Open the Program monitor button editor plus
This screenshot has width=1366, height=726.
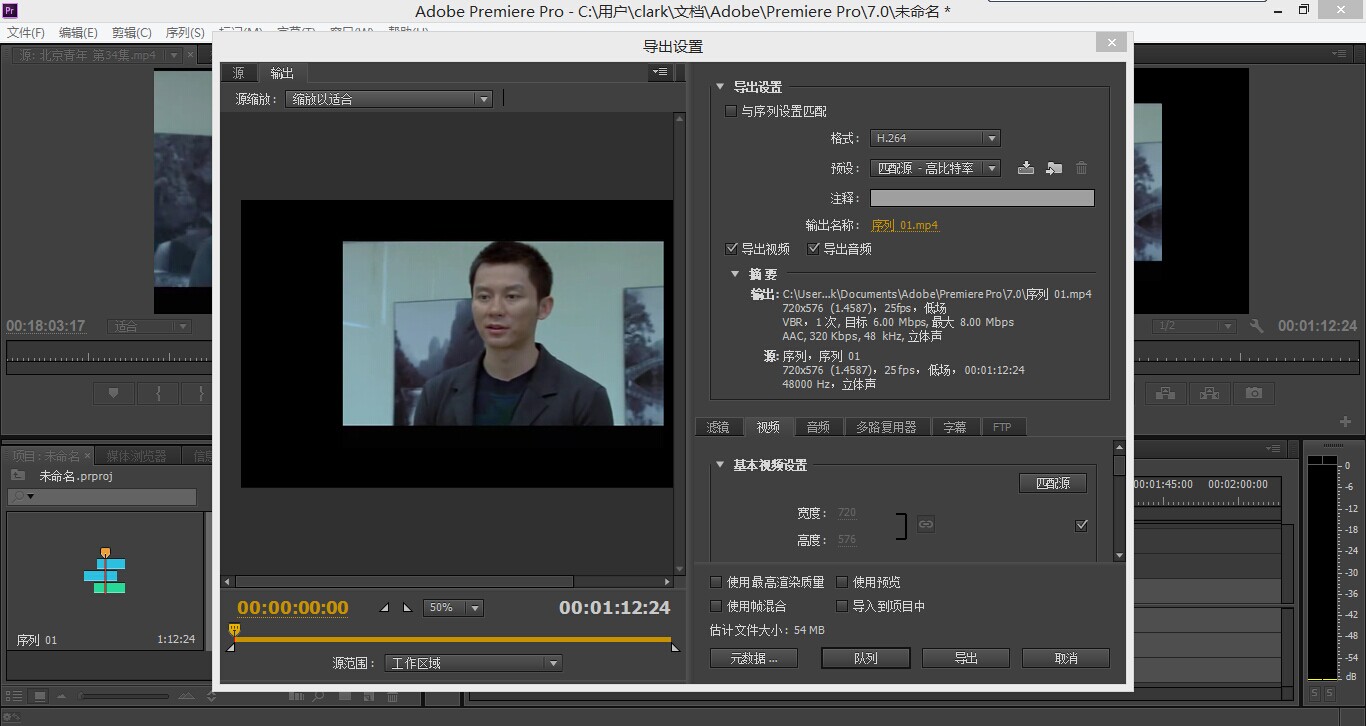(1346, 422)
